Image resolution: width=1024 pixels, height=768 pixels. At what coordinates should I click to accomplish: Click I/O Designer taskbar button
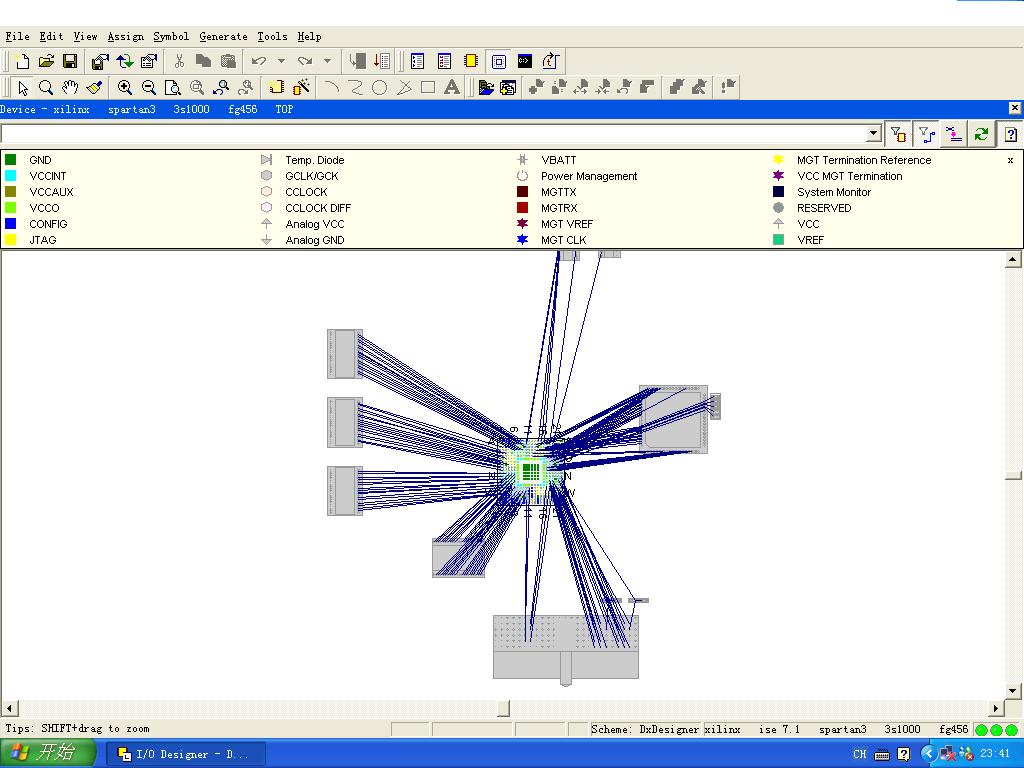tap(186, 754)
